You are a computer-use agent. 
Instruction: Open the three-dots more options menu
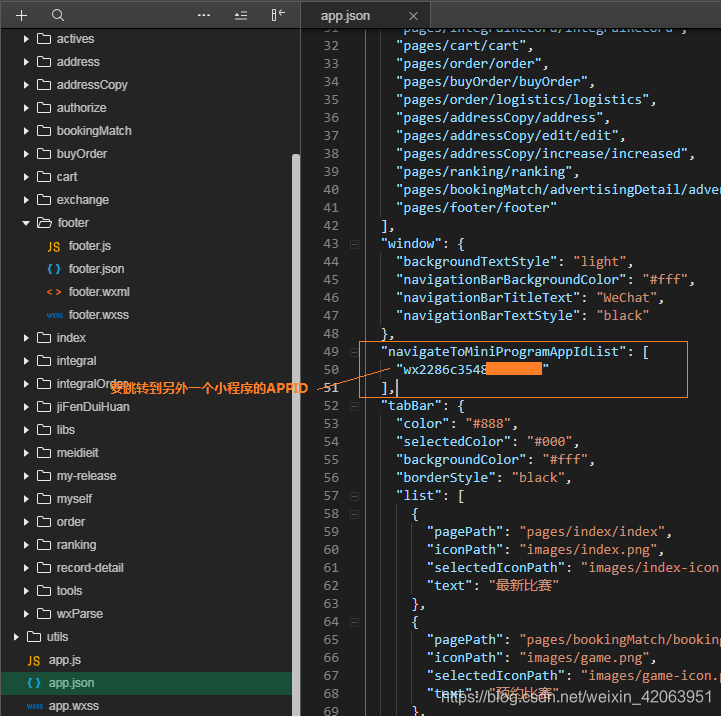[204, 15]
